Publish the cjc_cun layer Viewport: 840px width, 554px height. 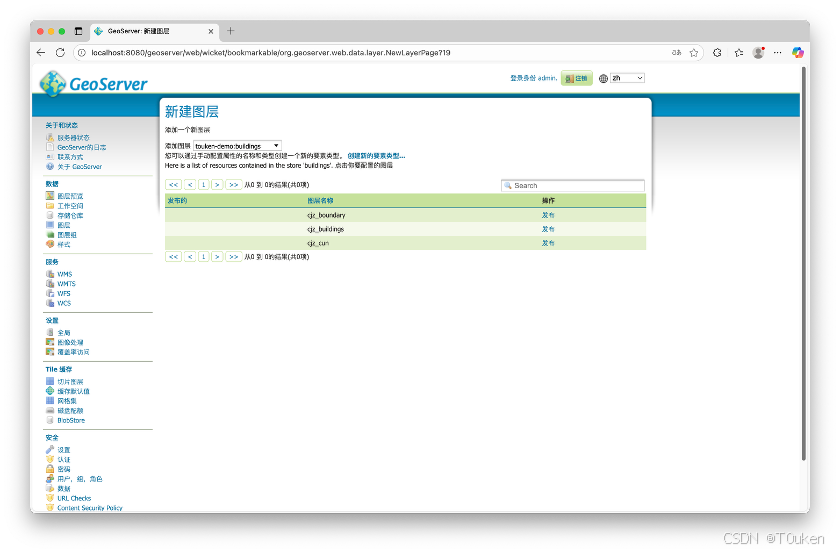click(x=548, y=243)
